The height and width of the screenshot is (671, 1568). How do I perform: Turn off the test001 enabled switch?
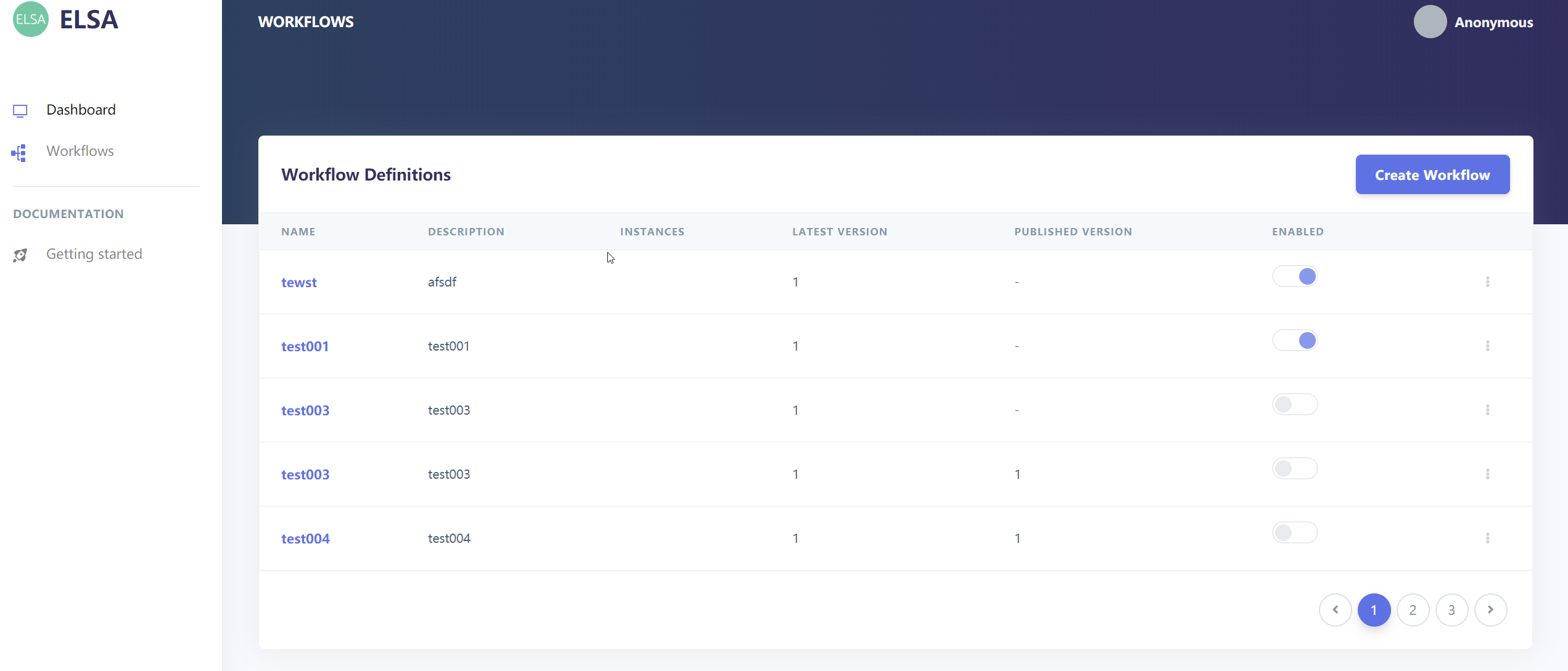(1295, 340)
